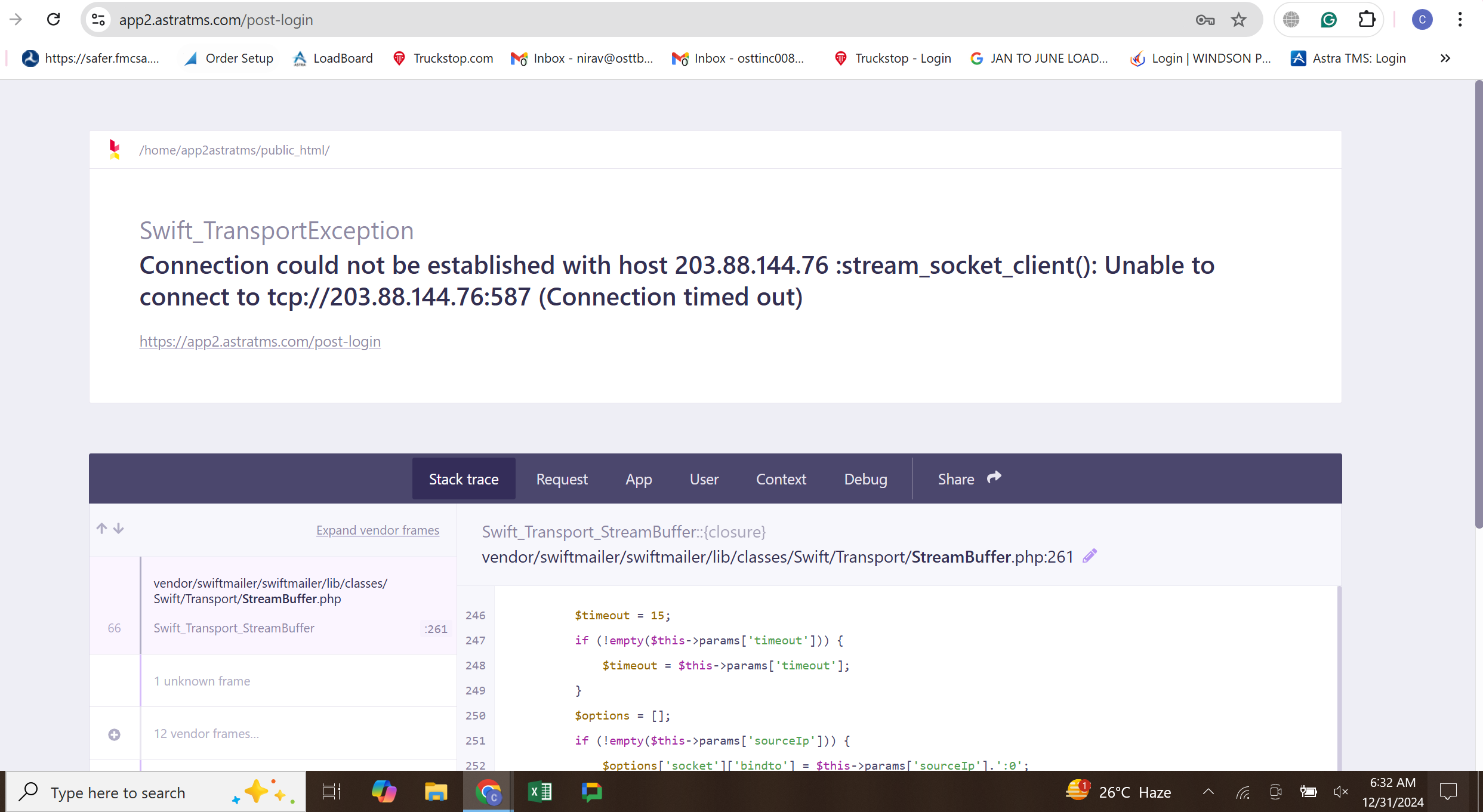Screen dimensions: 1483x812
Task: Click the browser forward arrow
Action: click(16, 20)
